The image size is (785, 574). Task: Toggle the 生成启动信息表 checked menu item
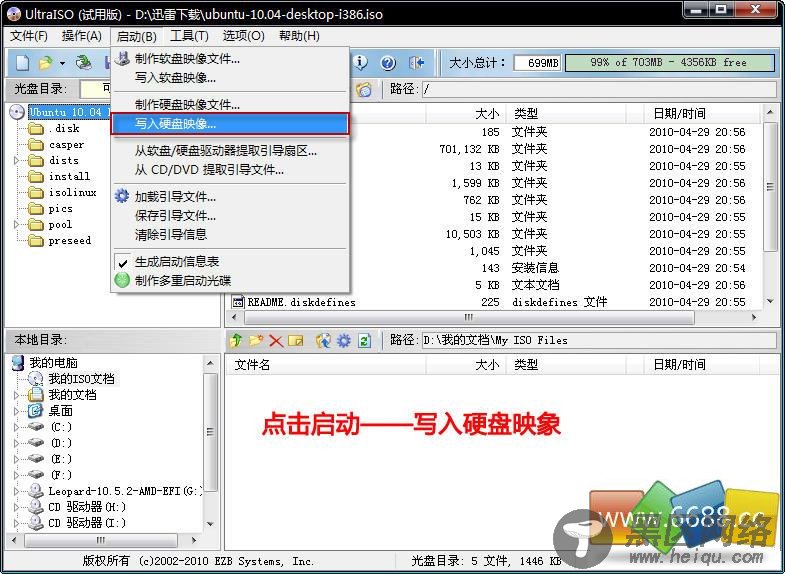coord(230,262)
